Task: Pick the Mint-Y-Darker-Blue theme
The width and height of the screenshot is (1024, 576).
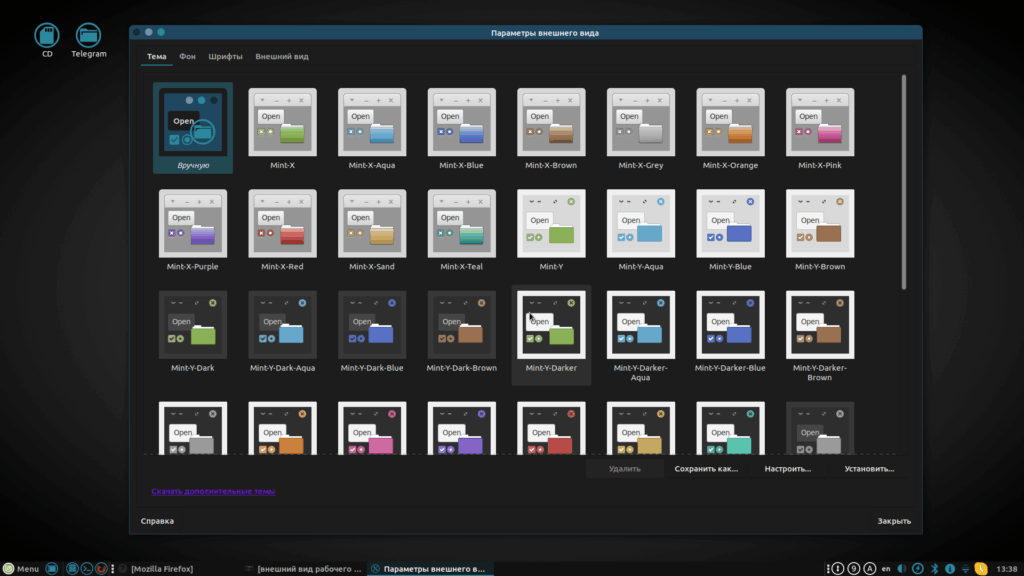Action: tap(730, 331)
